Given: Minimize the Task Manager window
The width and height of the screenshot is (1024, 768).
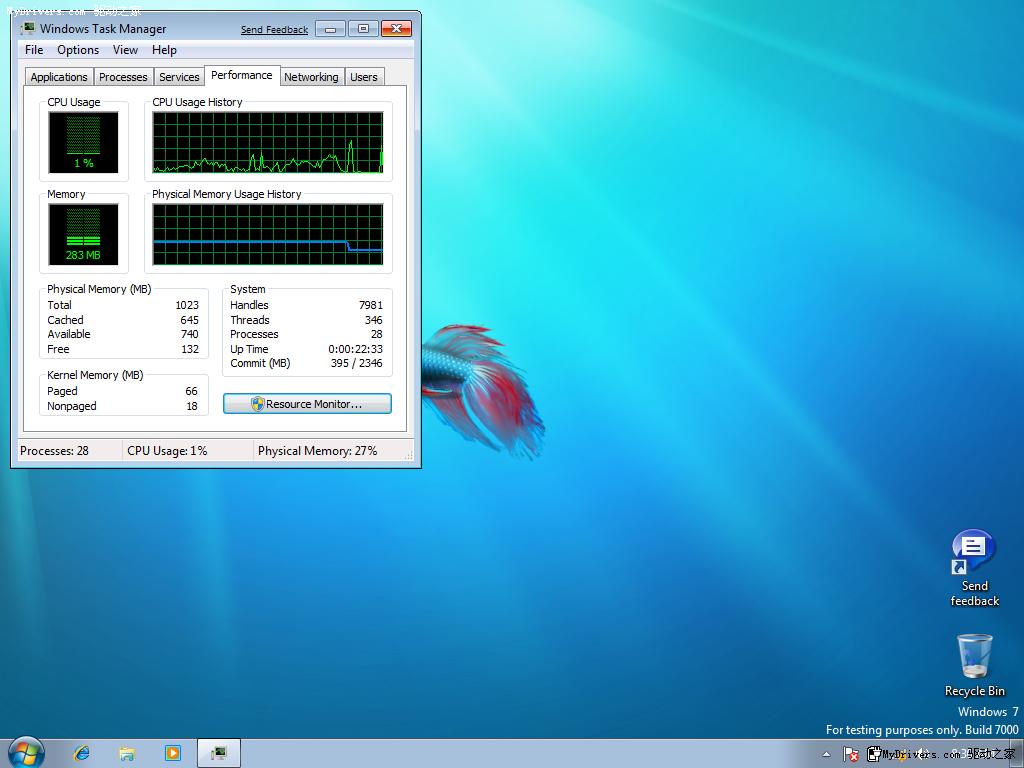Looking at the screenshot, I should [330, 29].
